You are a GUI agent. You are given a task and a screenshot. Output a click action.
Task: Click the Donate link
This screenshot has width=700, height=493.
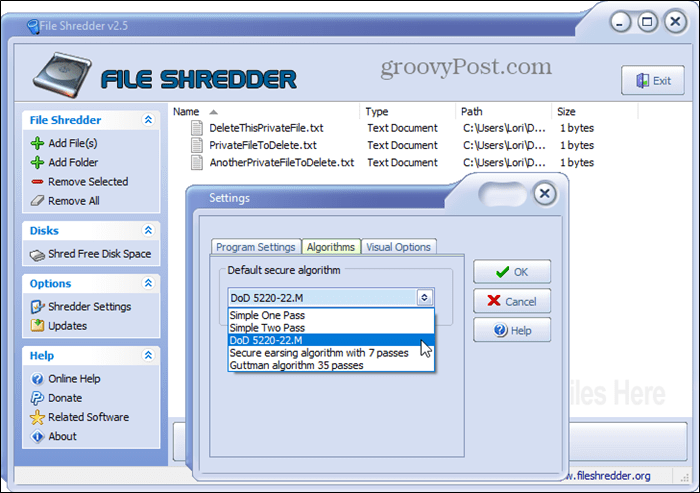65,398
